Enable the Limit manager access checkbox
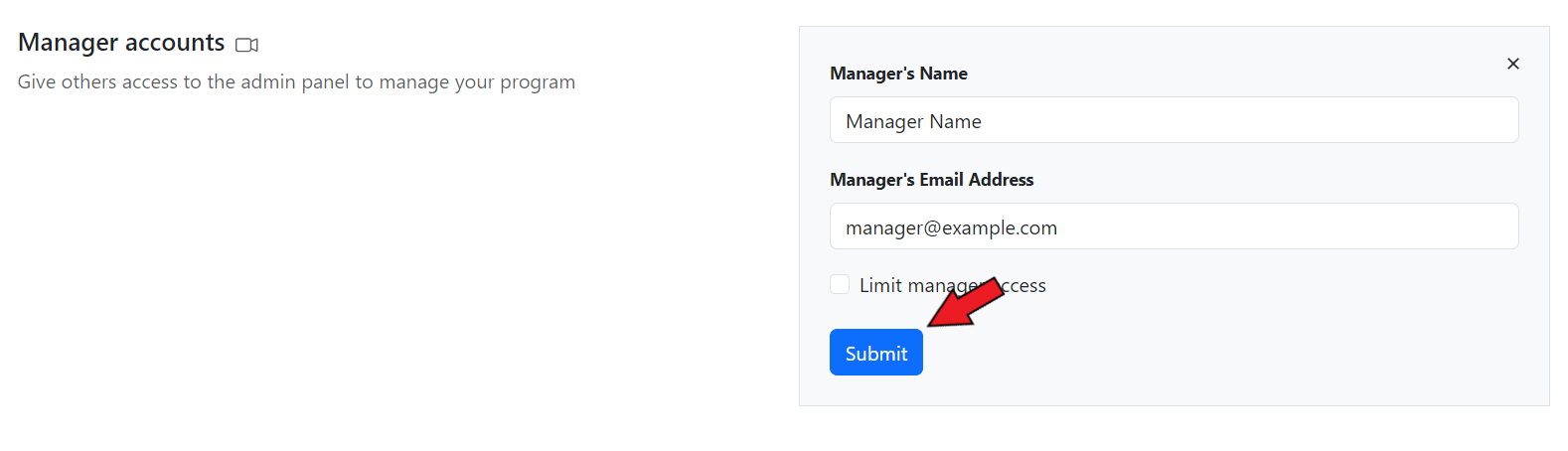Viewport: 1568px width, 451px height. click(x=840, y=285)
